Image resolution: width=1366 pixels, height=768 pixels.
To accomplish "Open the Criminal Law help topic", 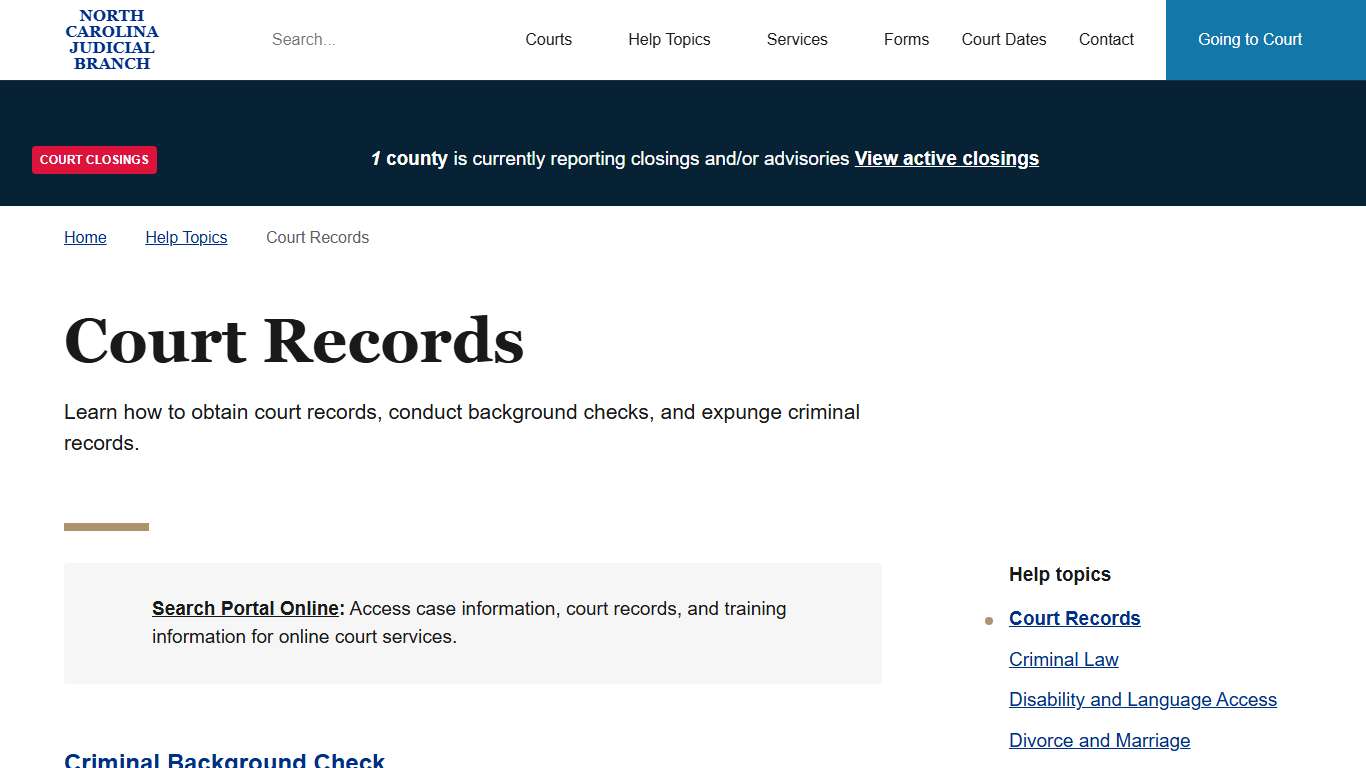I will 1063,659.
